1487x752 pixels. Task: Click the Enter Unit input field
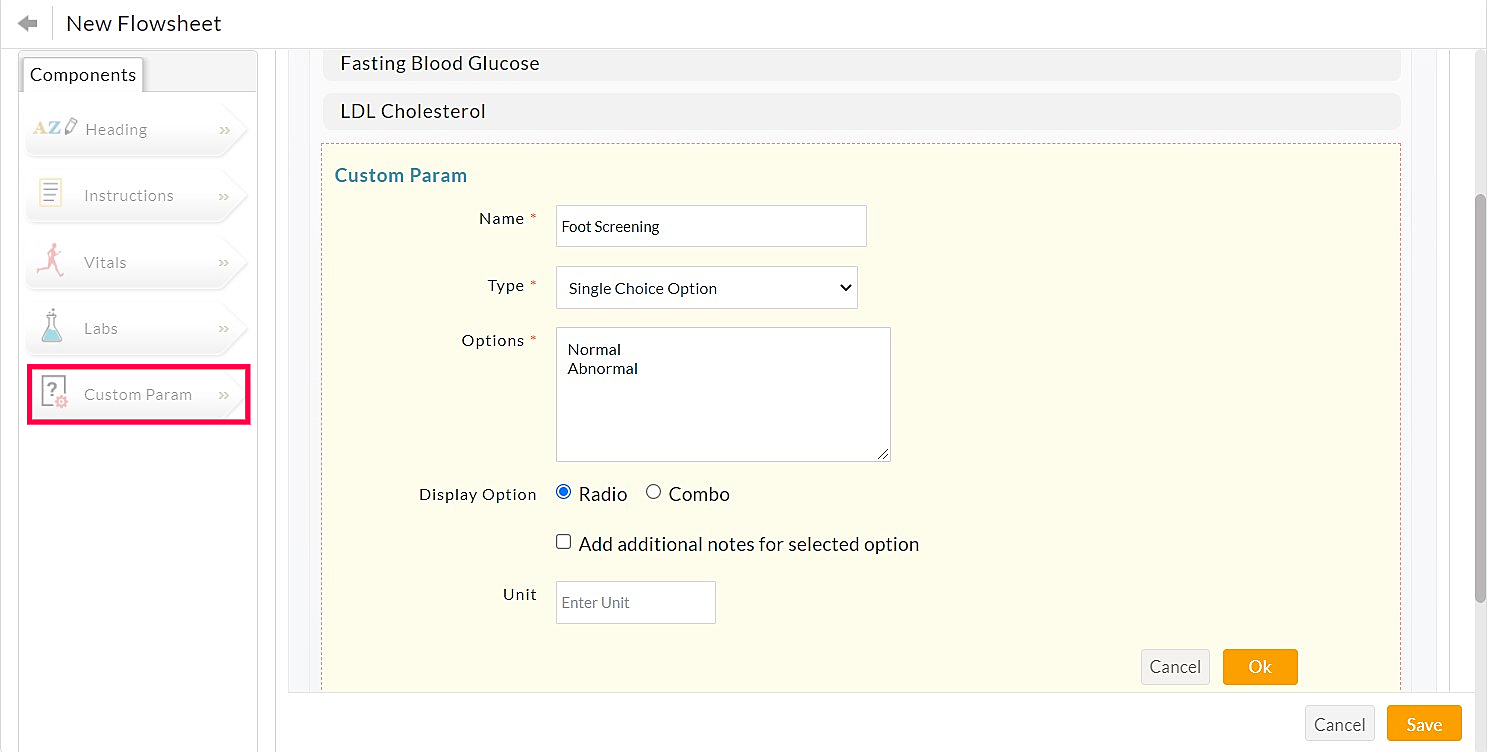635,602
